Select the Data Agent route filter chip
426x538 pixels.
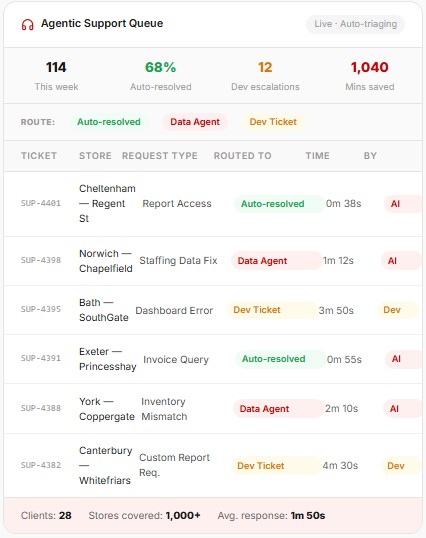point(195,122)
